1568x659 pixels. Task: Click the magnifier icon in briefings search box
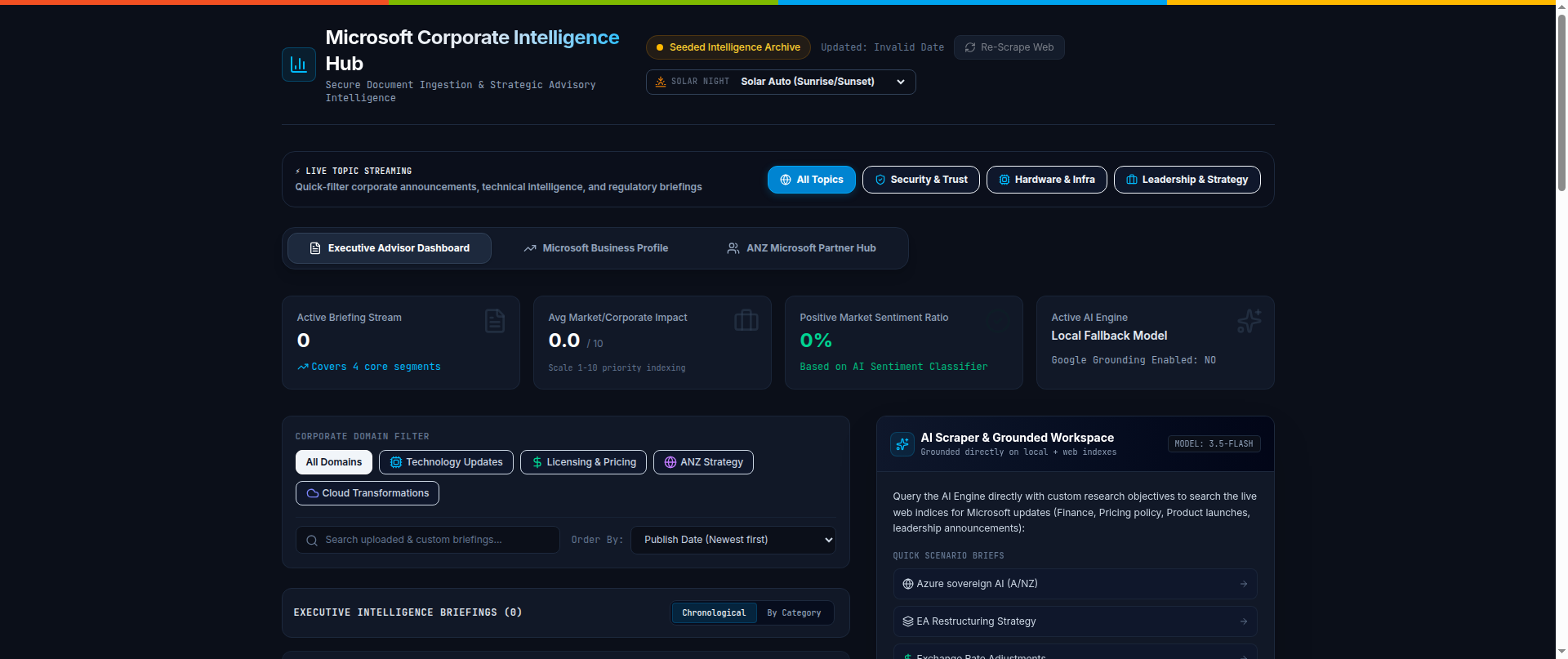point(312,541)
